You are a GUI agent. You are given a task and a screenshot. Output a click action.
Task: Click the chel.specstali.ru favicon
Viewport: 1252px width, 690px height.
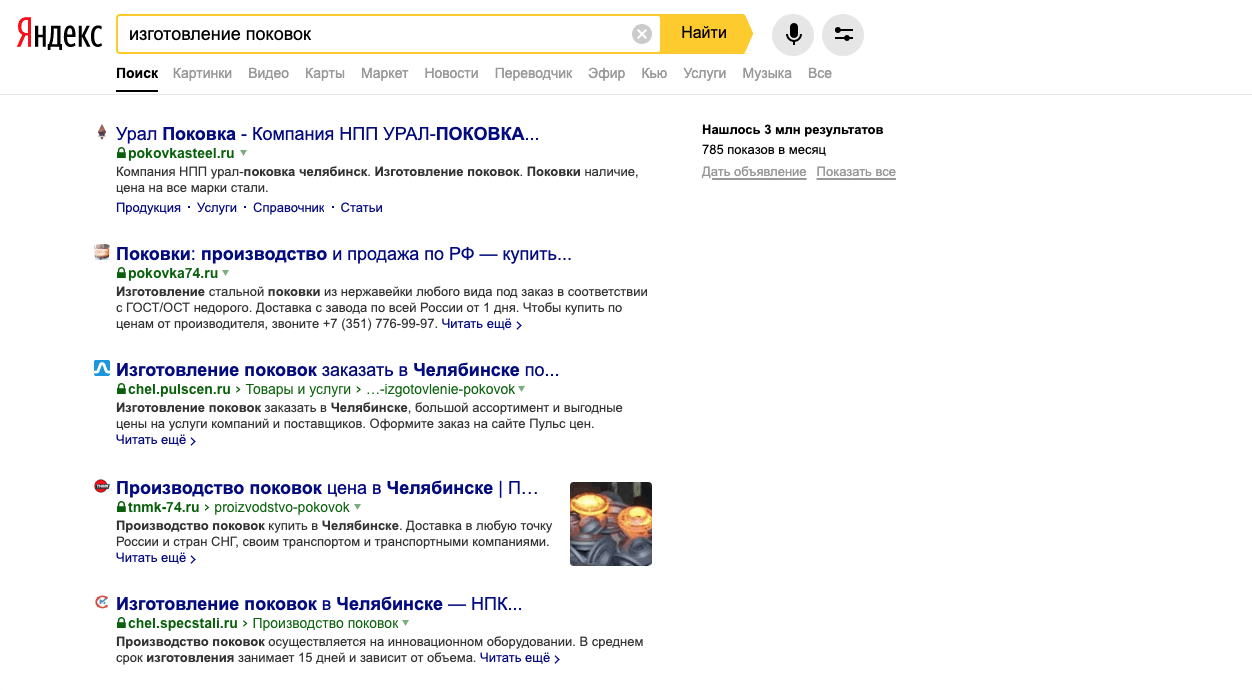101,602
